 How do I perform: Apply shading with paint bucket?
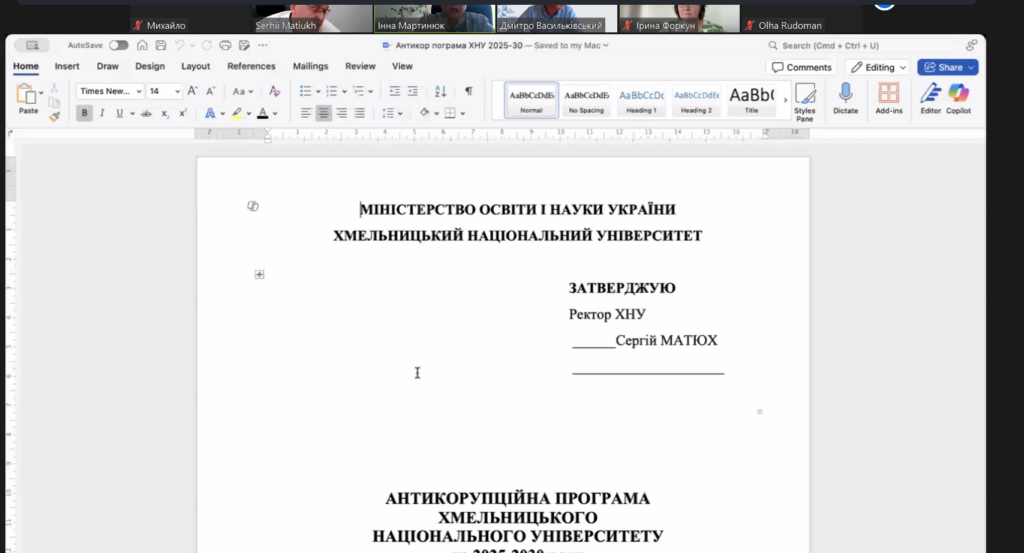click(424, 113)
